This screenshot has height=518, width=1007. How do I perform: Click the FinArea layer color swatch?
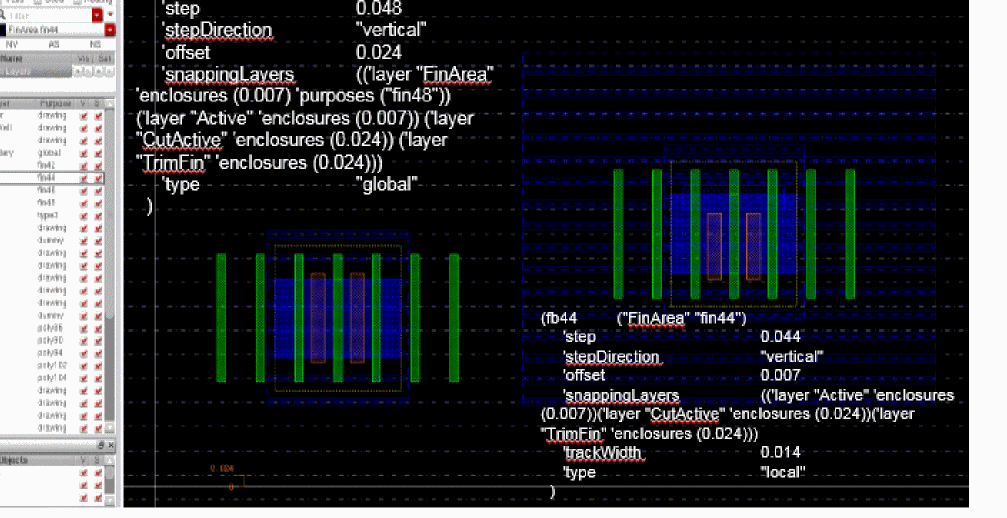pos(3,30)
